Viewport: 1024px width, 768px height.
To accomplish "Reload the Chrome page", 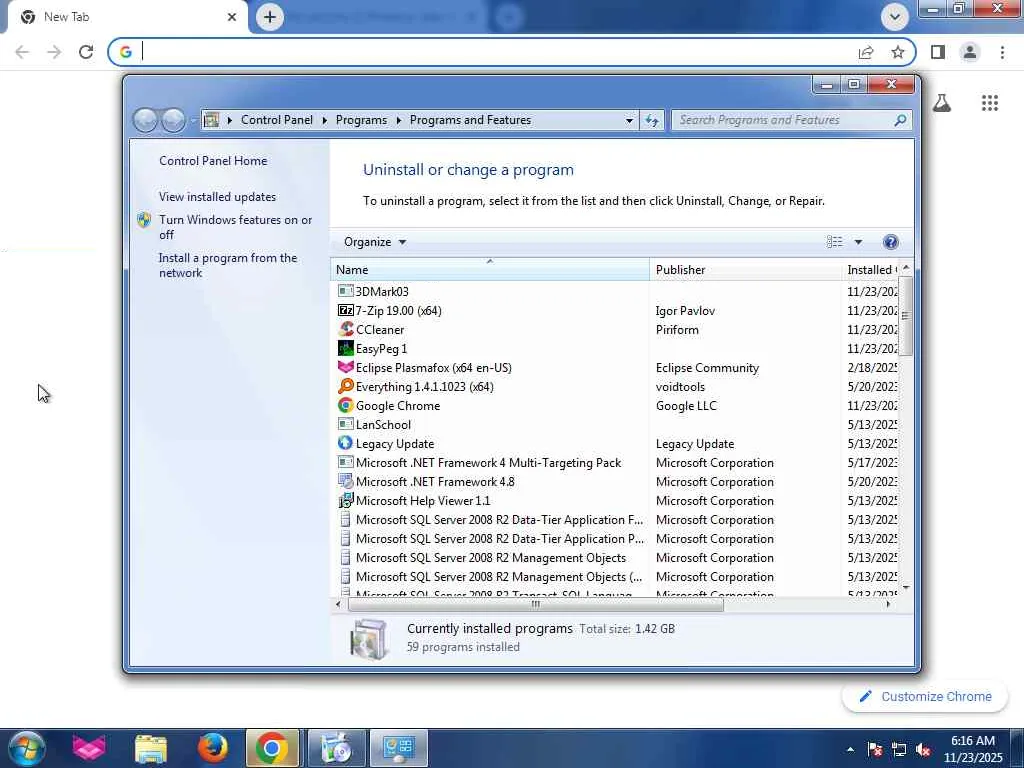I will coord(86,52).
